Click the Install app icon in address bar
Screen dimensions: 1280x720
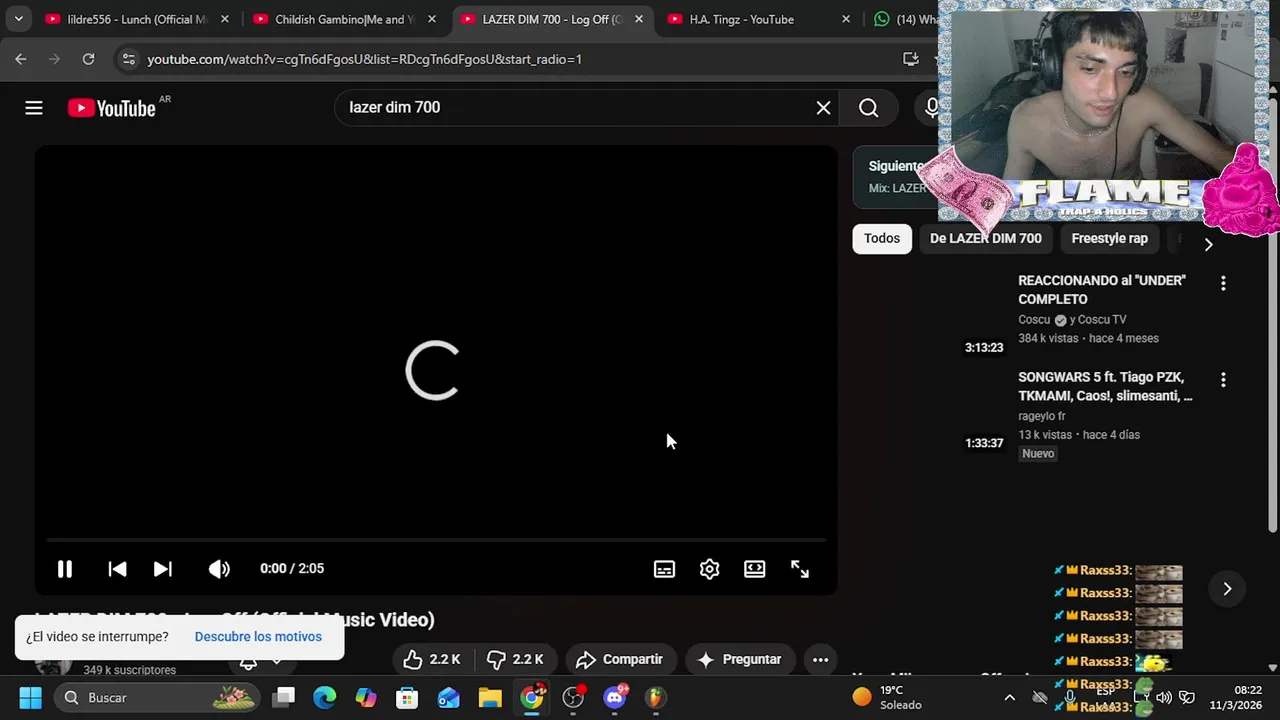(910, 59)
